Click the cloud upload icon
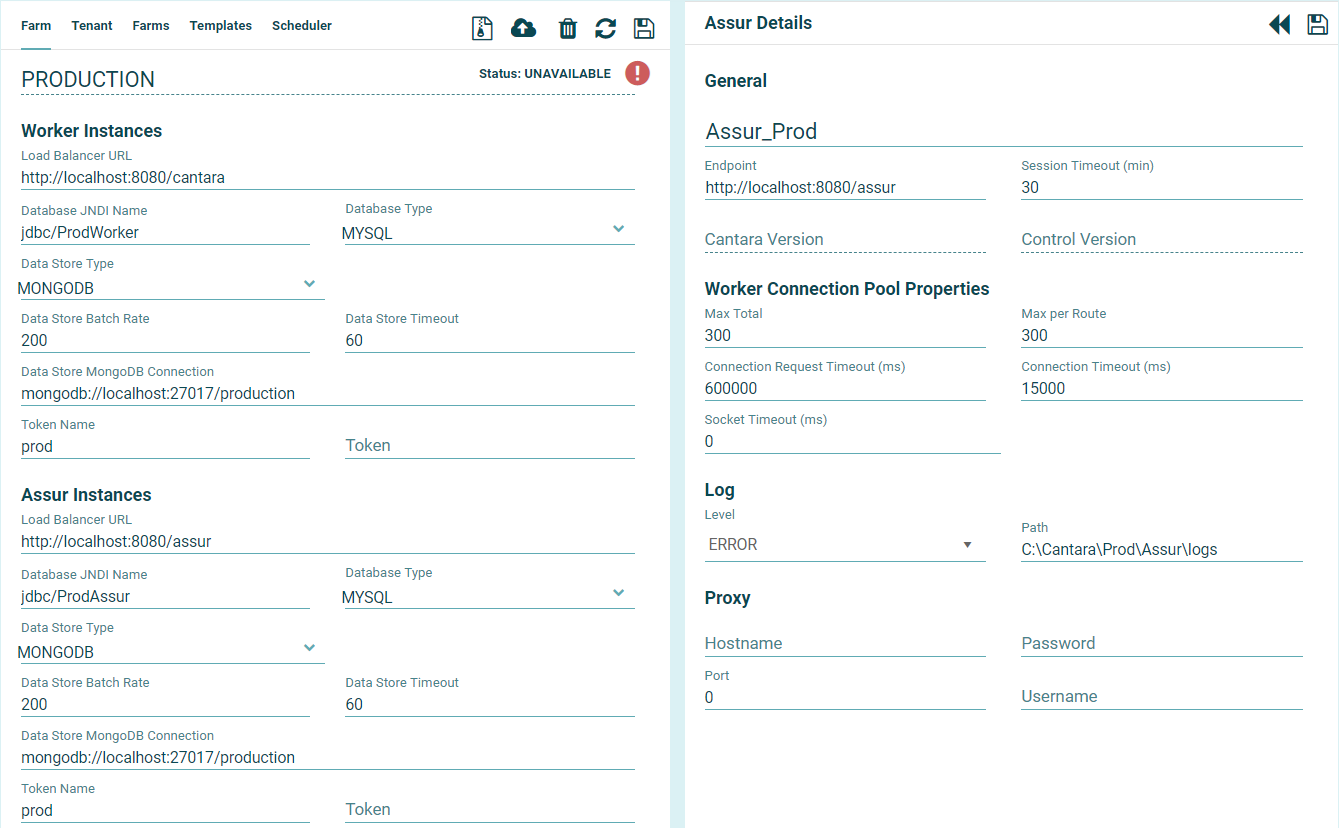The width and height of the screenshot is (1339, 828). point(523,28)
